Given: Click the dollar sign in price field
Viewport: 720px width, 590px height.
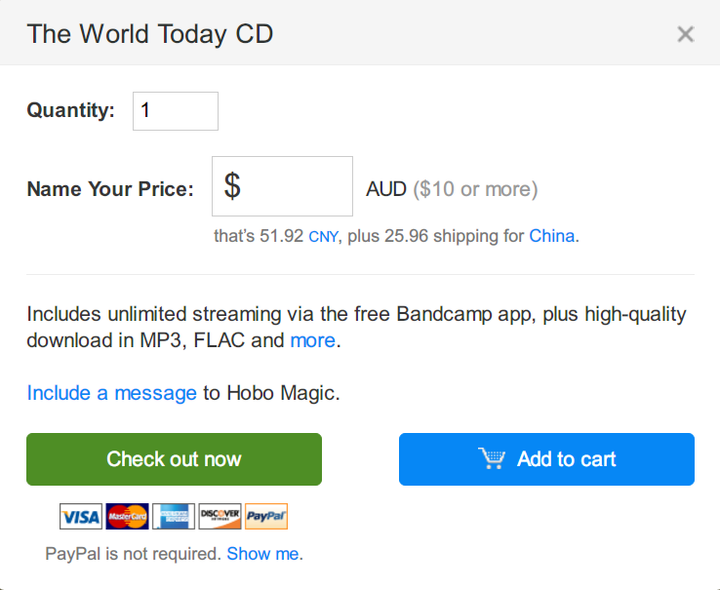Looking at the screenshot, I should [232, 186].
